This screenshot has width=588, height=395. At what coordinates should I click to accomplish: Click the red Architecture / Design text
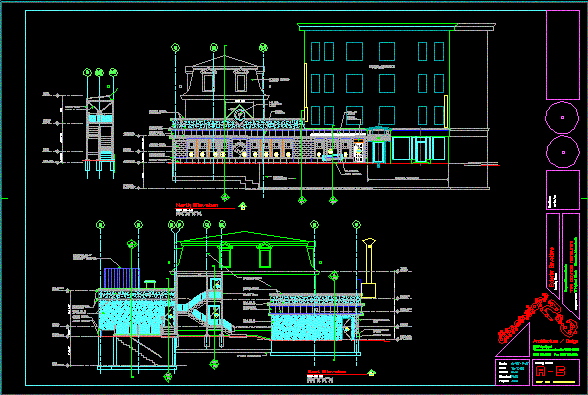tap(555, 341)
